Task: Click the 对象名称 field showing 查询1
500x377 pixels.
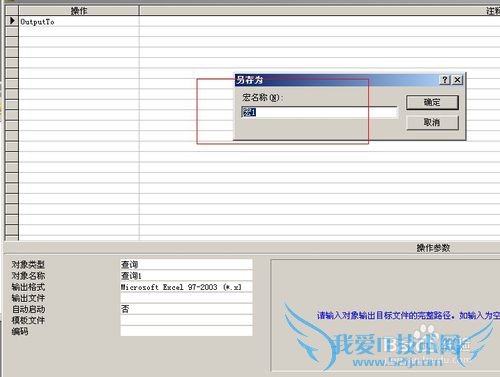Action: pos(186,276)
